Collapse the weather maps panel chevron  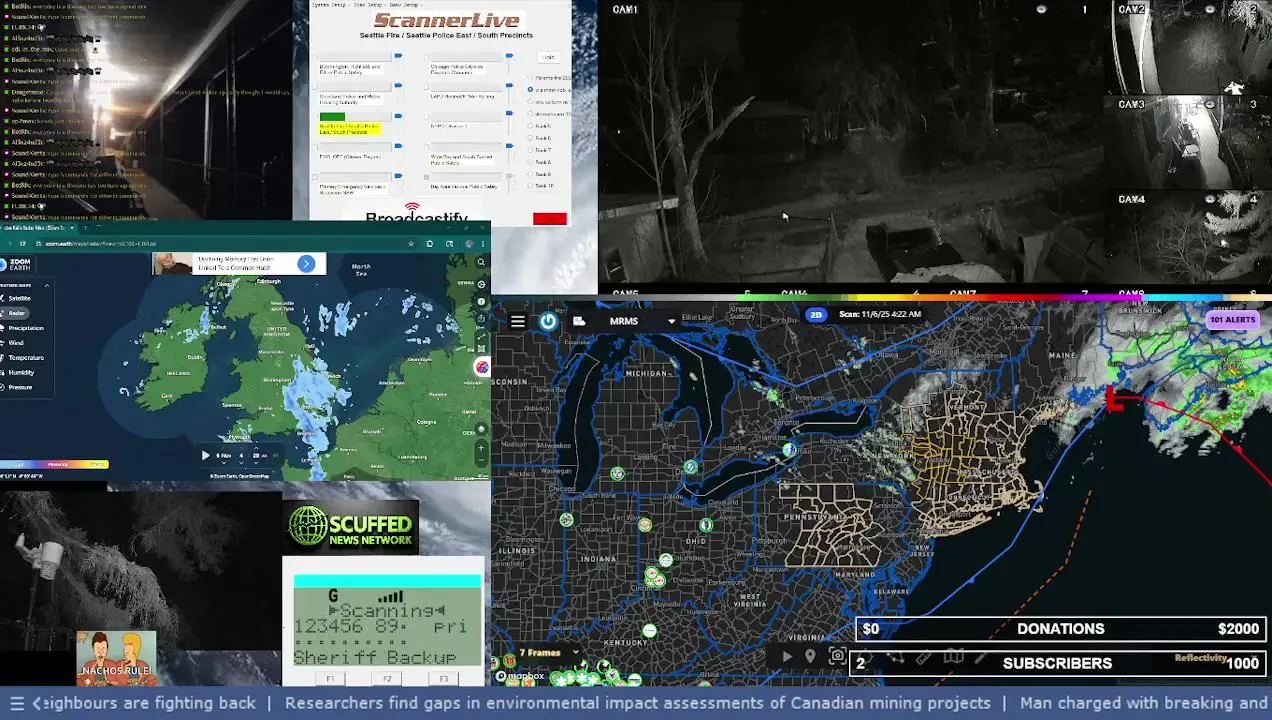[x=46, y=286]
